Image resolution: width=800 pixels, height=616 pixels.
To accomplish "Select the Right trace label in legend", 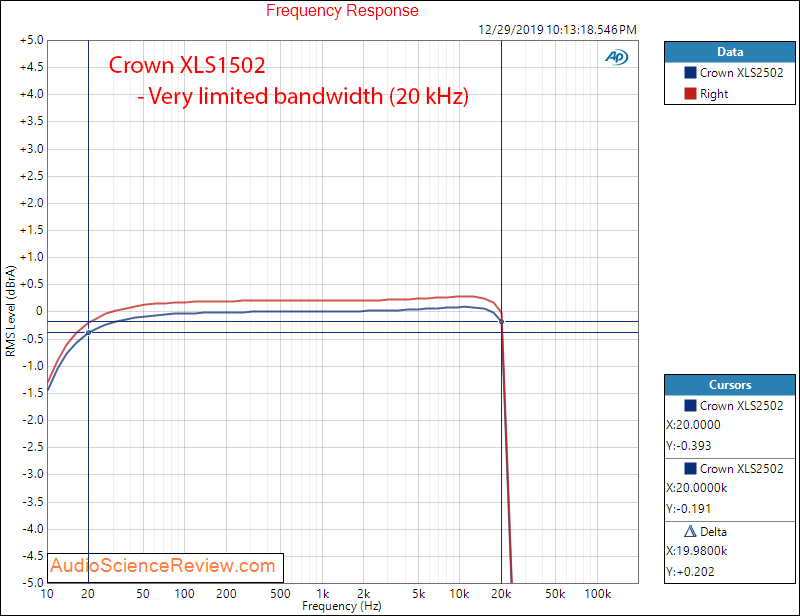I will [714, 94].
